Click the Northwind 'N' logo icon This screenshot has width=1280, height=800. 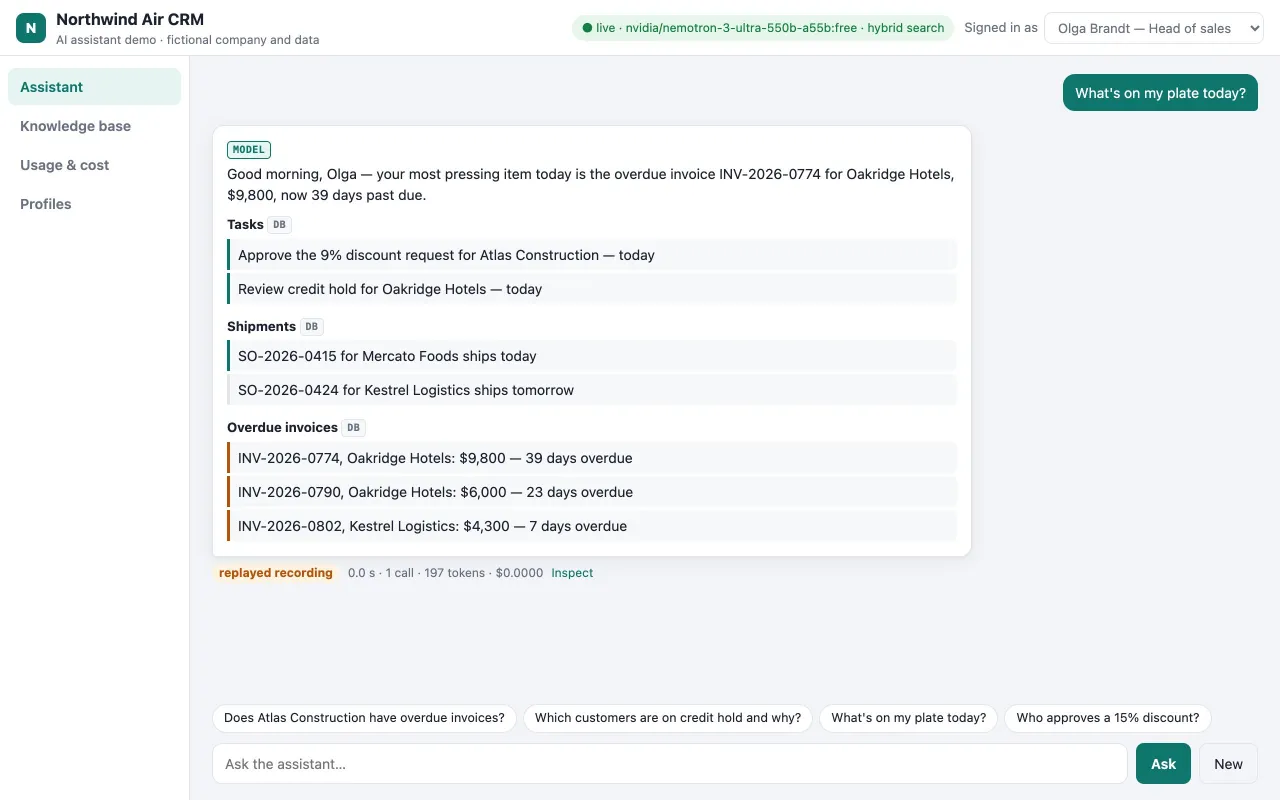pos(31,28)
